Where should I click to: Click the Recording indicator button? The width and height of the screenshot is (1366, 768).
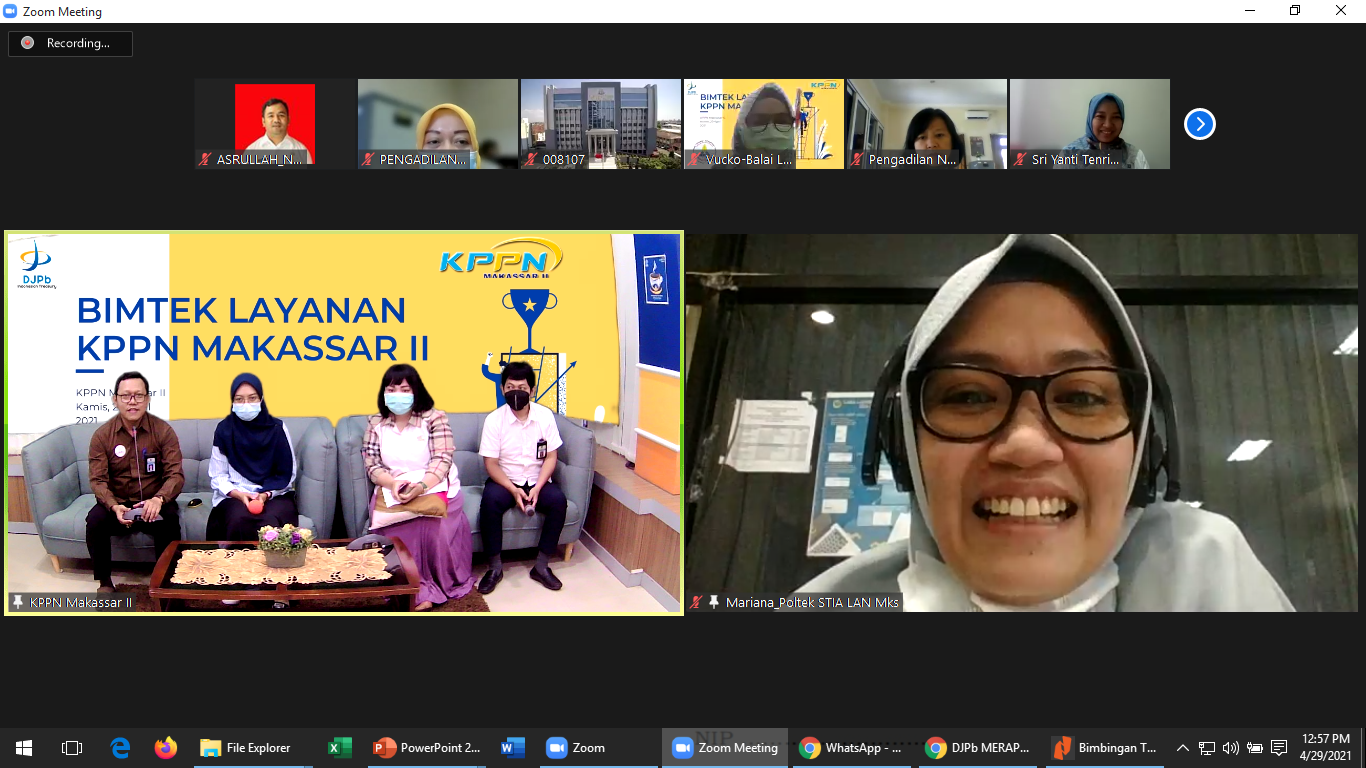pos(70,43)
